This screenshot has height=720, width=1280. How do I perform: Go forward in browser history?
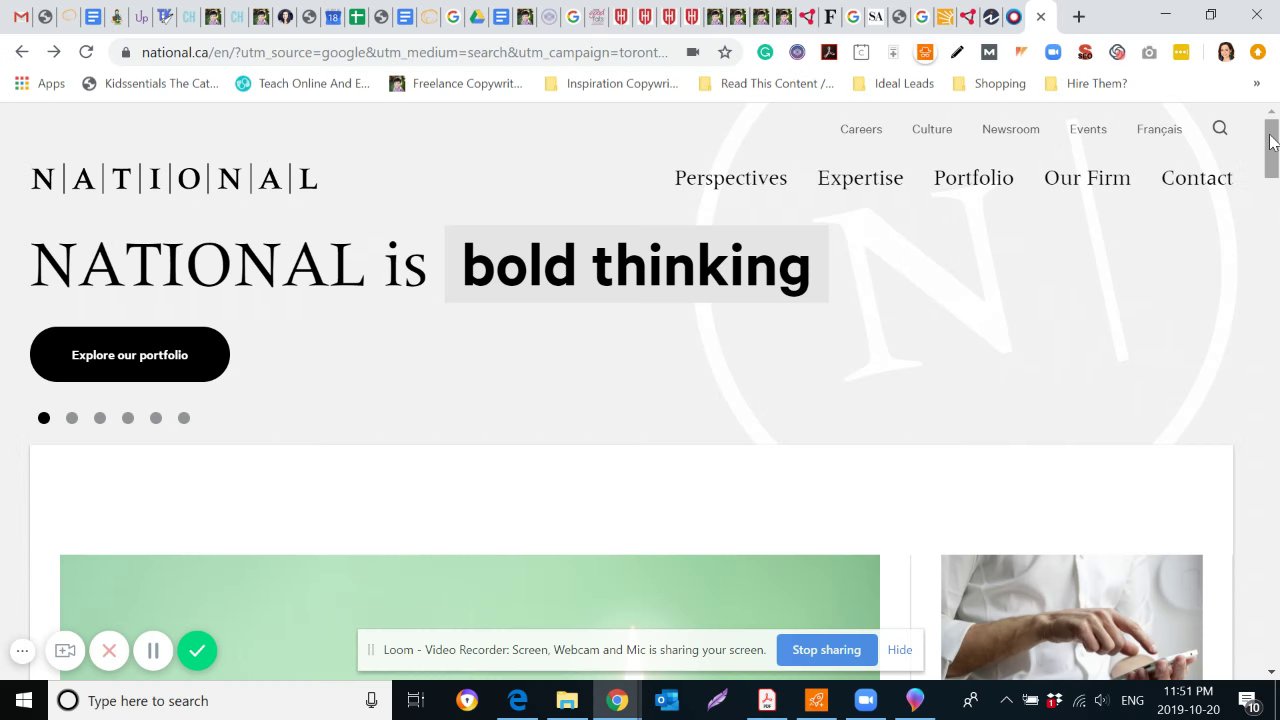coord(54,52)
